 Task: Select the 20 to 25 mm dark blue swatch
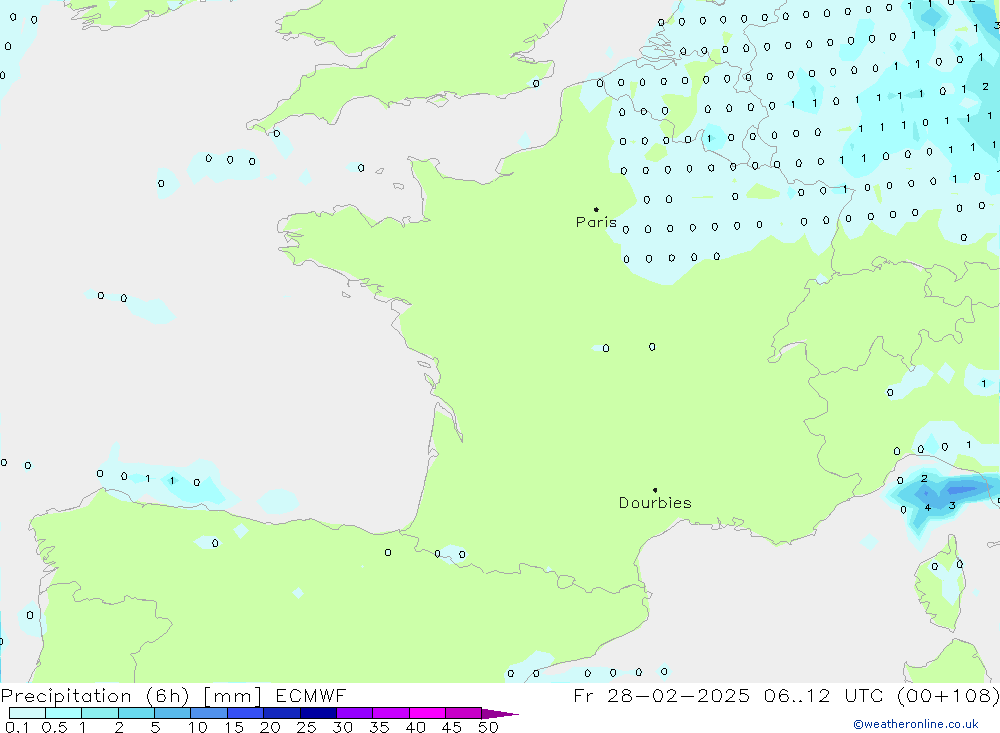point(282,713)
